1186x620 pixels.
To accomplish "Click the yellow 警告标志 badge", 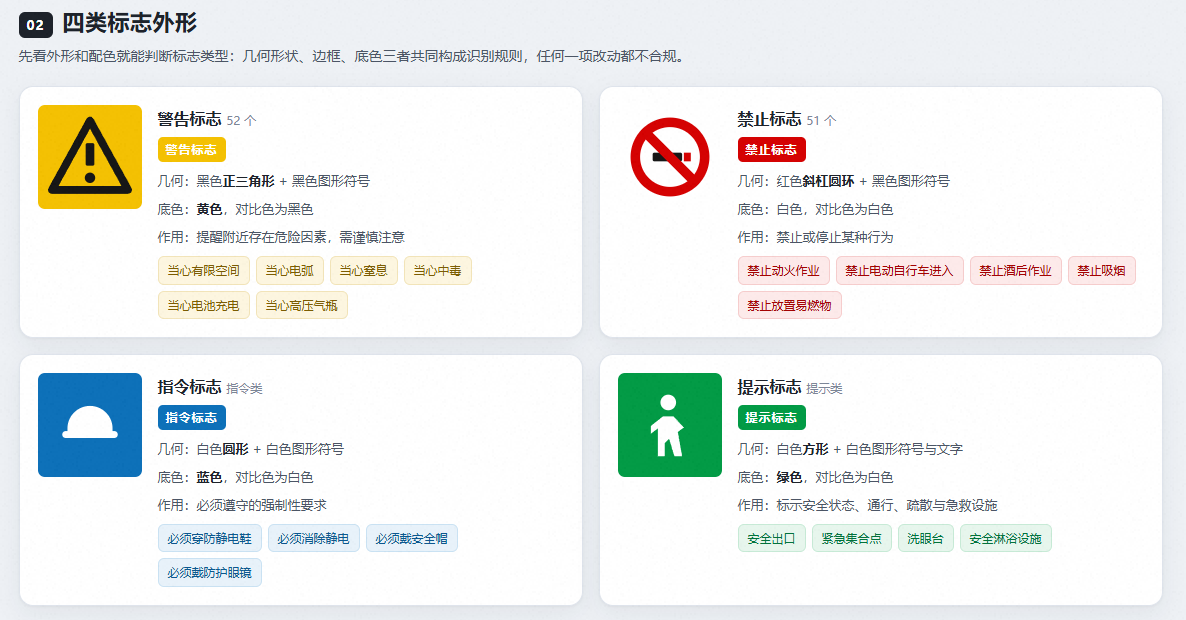I will 191,150.
